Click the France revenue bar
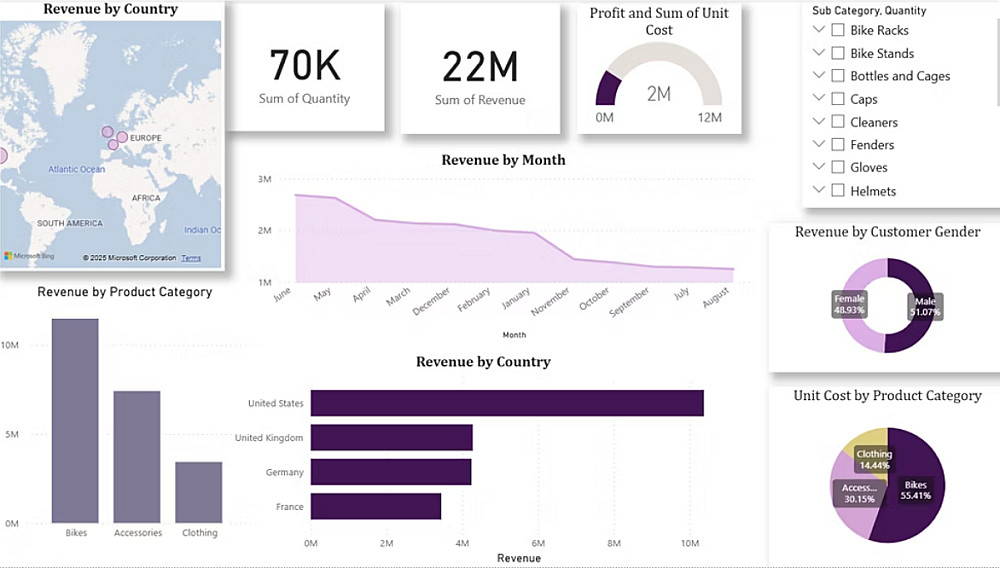The width and height of the screenshot is (1000, 568). point(376,506)
